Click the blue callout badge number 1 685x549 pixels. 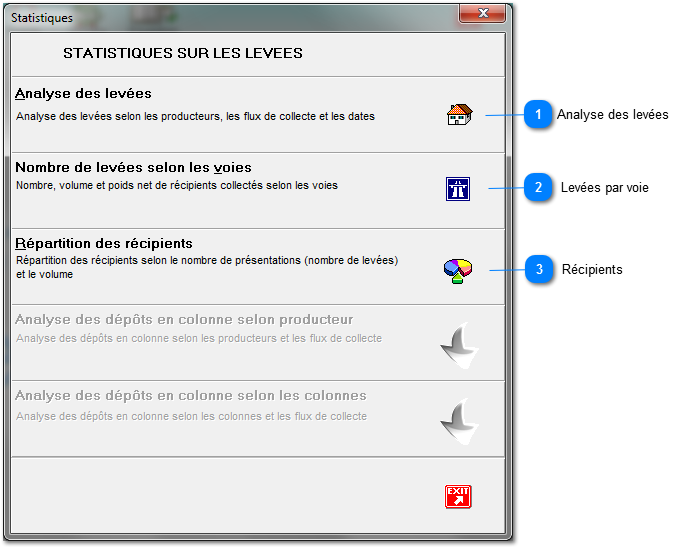pos(538,115)
